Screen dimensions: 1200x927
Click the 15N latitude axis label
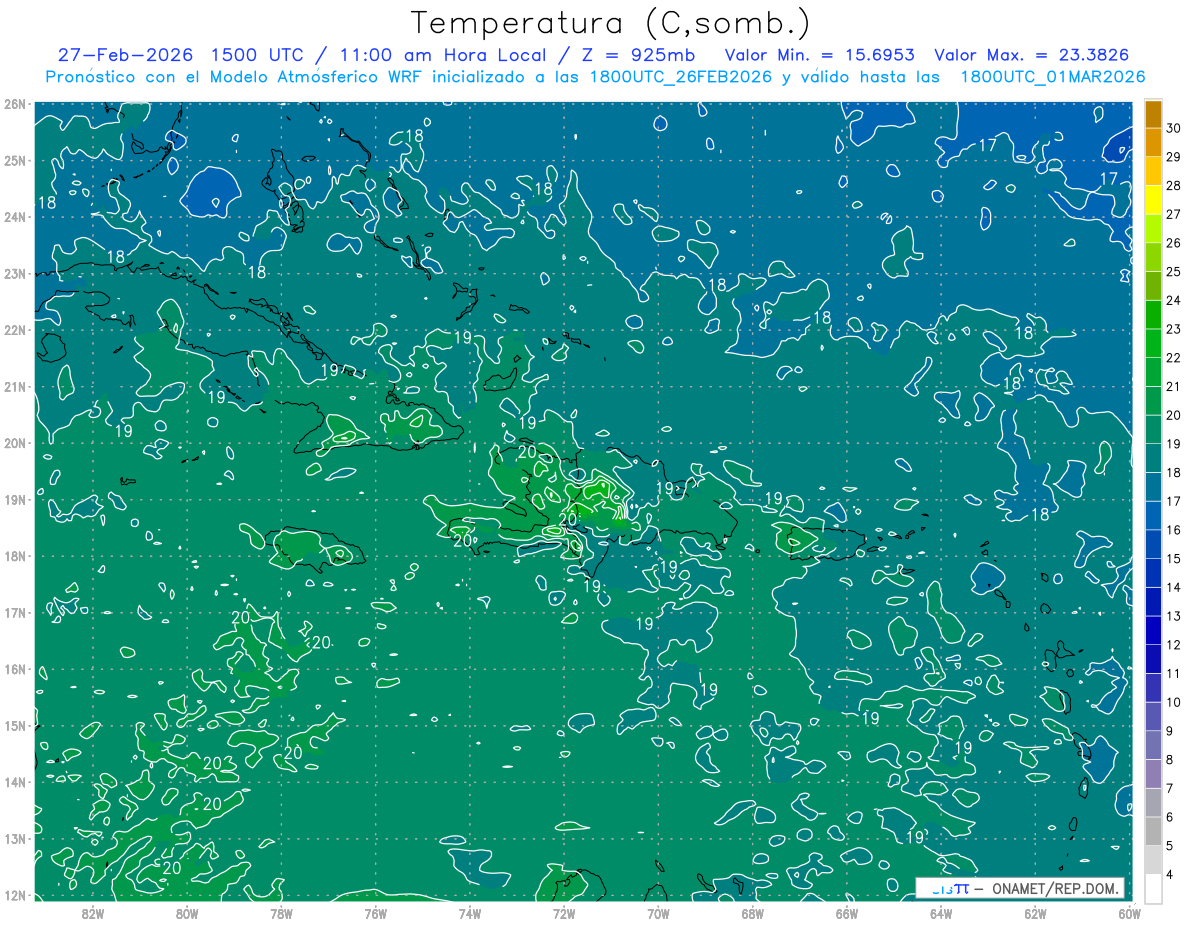point(15,725)
